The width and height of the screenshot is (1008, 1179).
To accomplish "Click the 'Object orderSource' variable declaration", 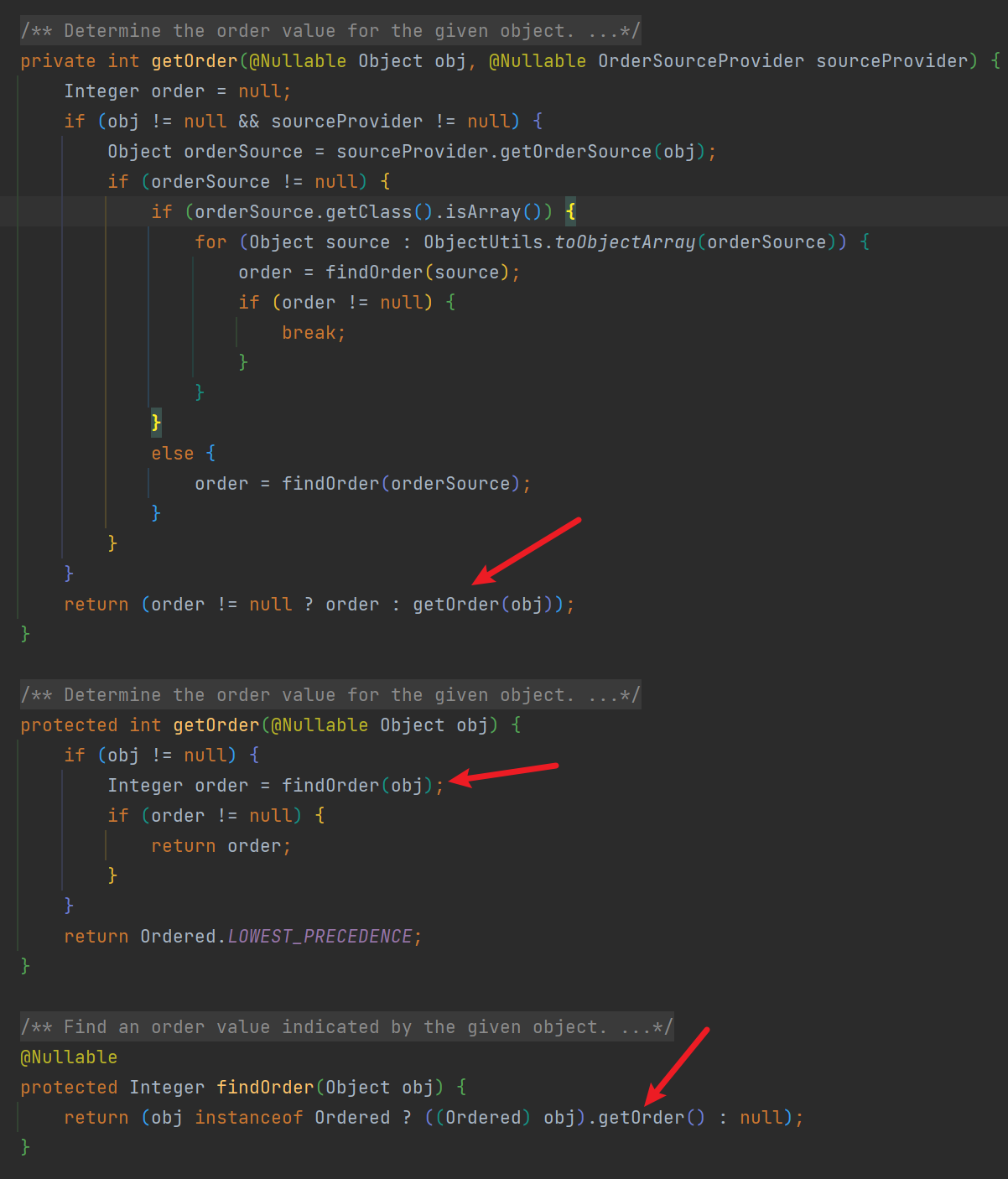I will (205, 152).
